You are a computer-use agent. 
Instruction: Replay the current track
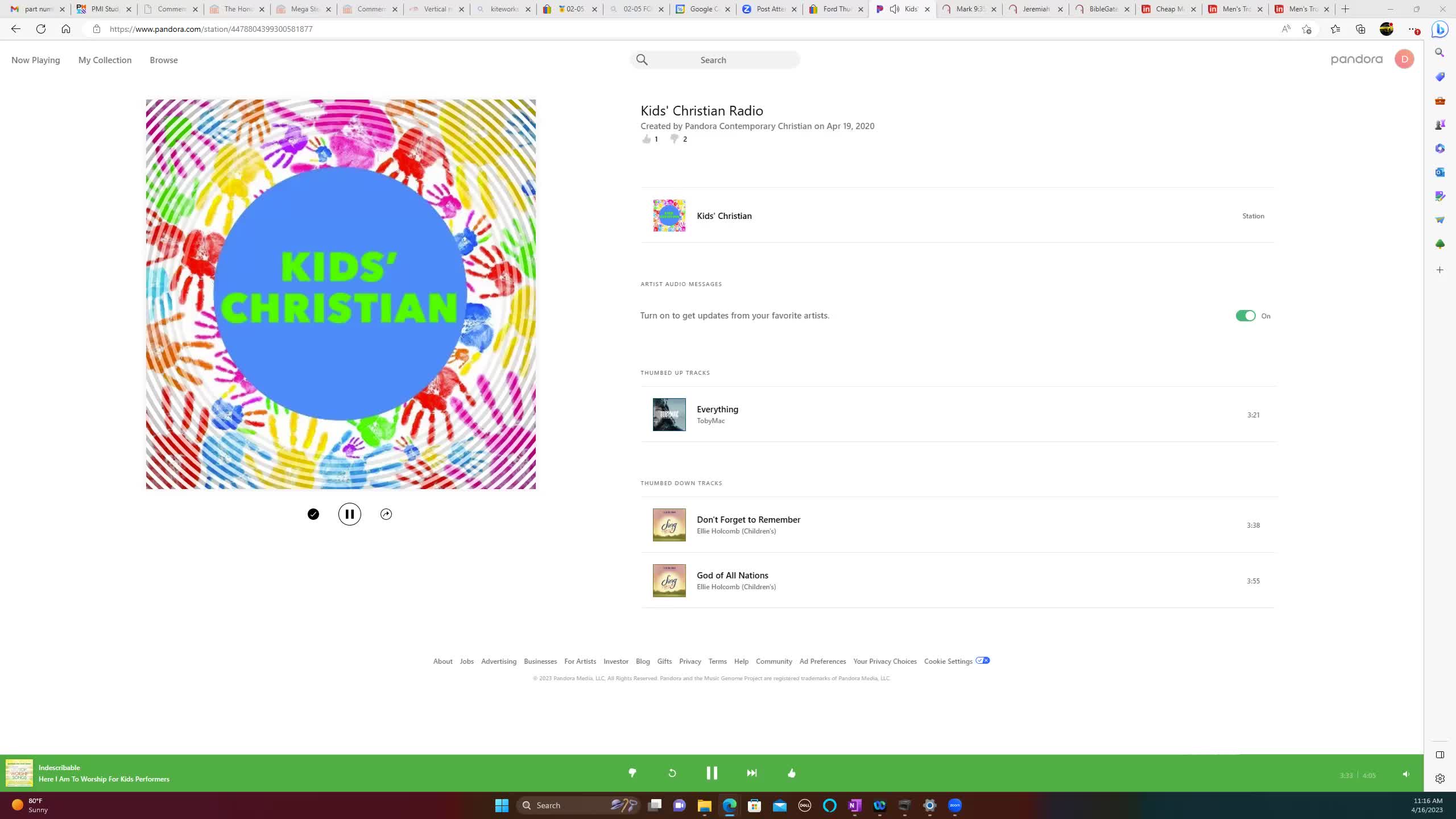(672, 773)
